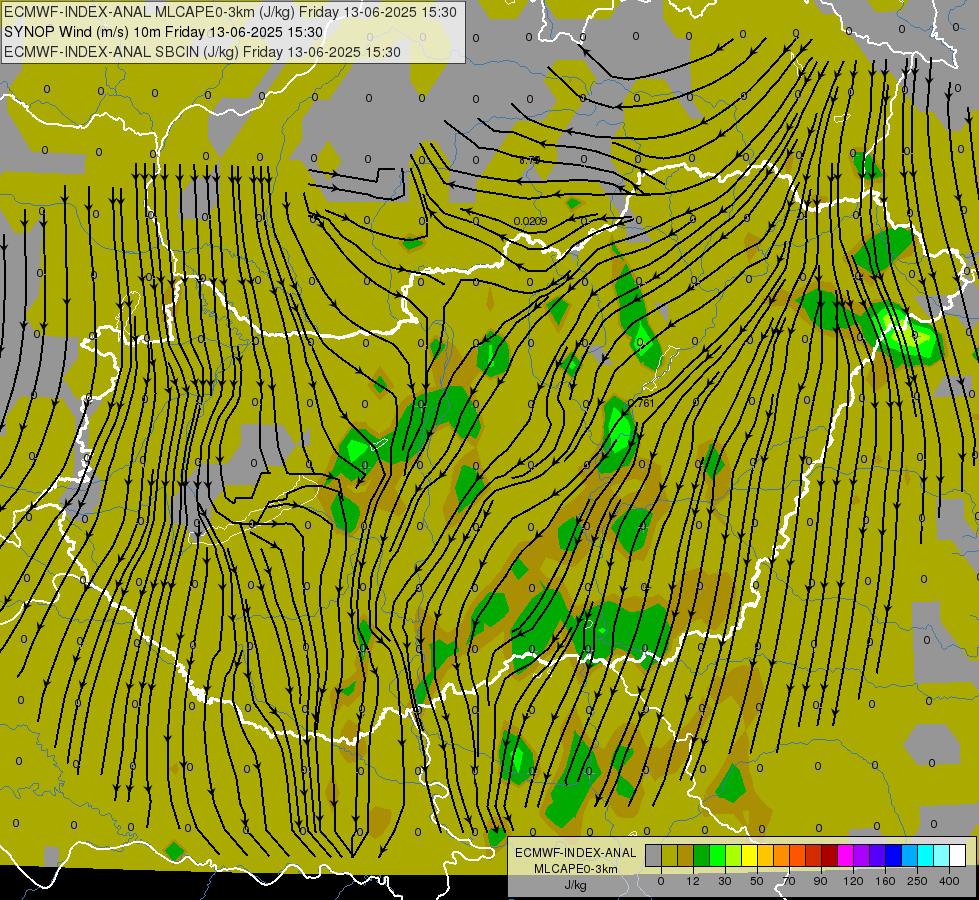This screenshot has height=900, width=979.
Task: Select the SYNOP Wind 10m header line
Action: [164, 32]
